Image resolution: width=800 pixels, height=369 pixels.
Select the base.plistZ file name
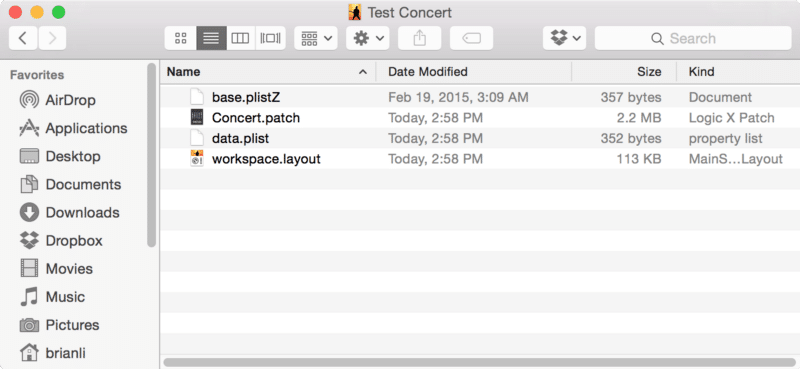click(246, 97)
